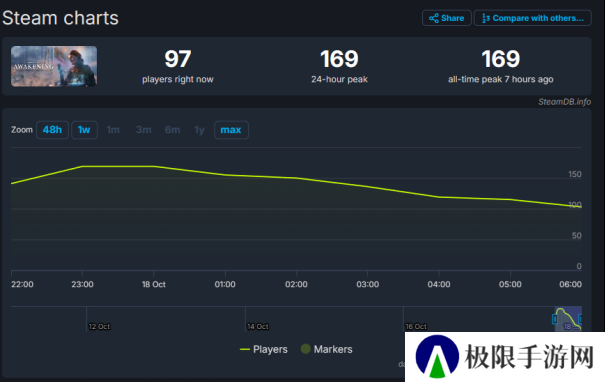
Task: Select the 1m zoom option
Action: [113, 130]
